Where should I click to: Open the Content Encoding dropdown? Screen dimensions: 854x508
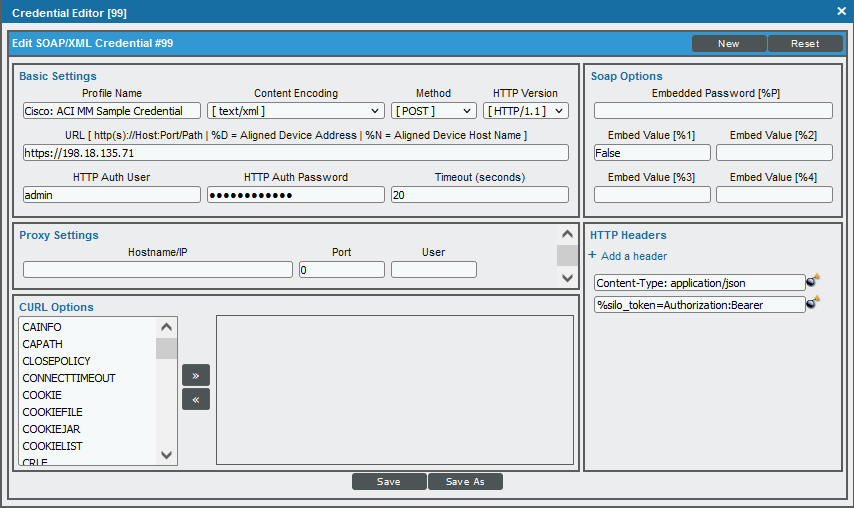(x=296, y=111)
